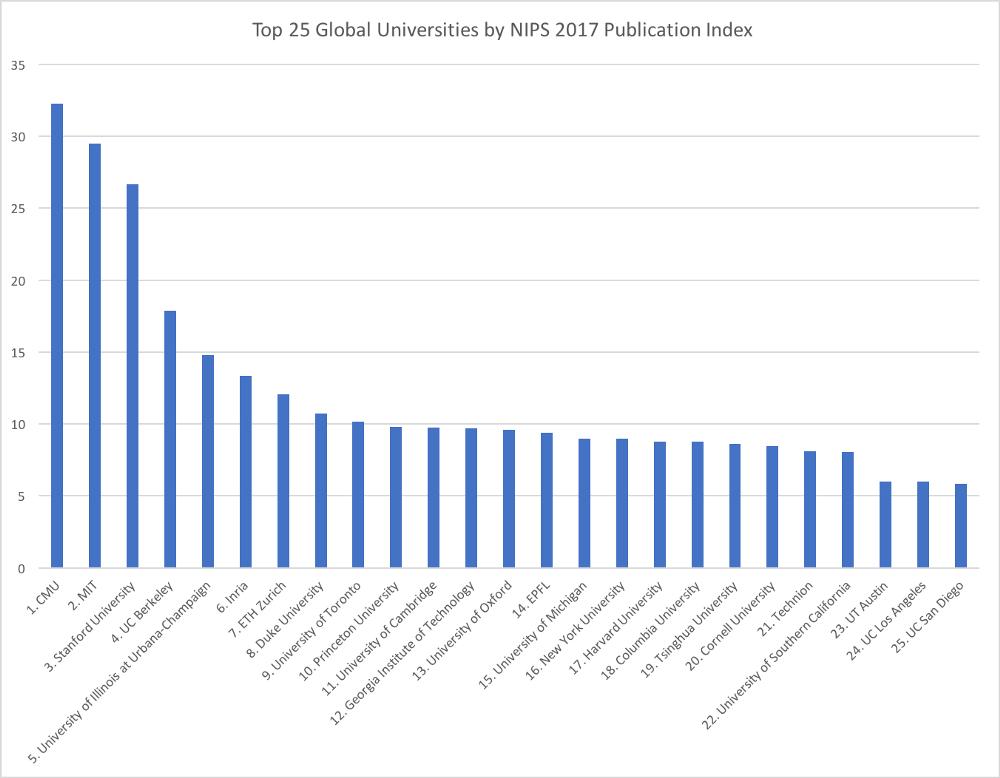1000x778 pixels.
Task: Select the chart title text
Action: pos(502,30)
